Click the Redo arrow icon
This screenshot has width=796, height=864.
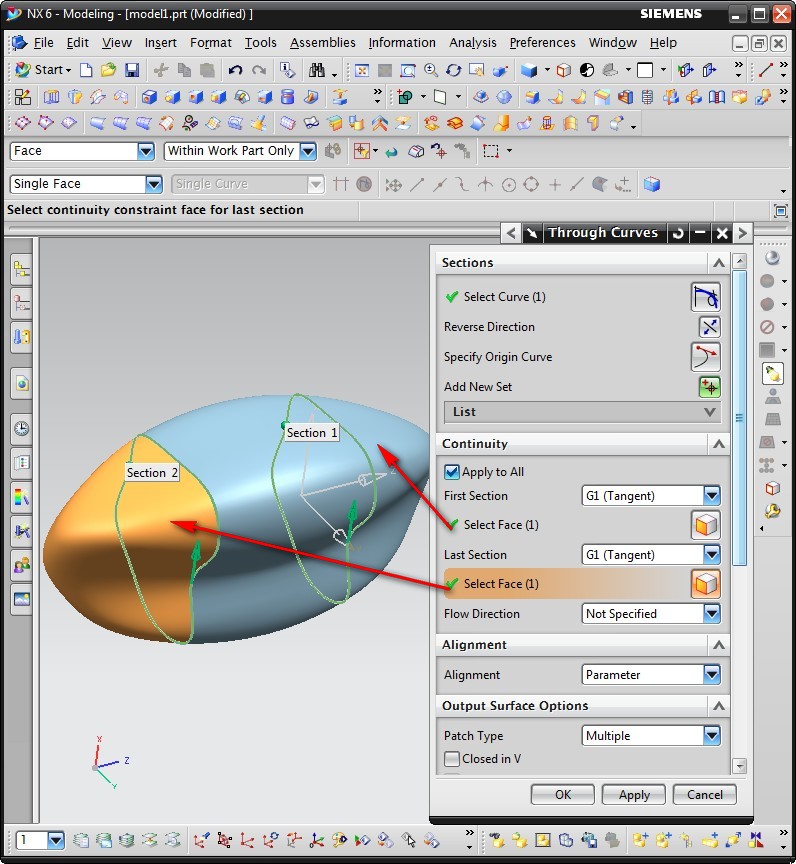pyautogui.click(x=259, y=70)
